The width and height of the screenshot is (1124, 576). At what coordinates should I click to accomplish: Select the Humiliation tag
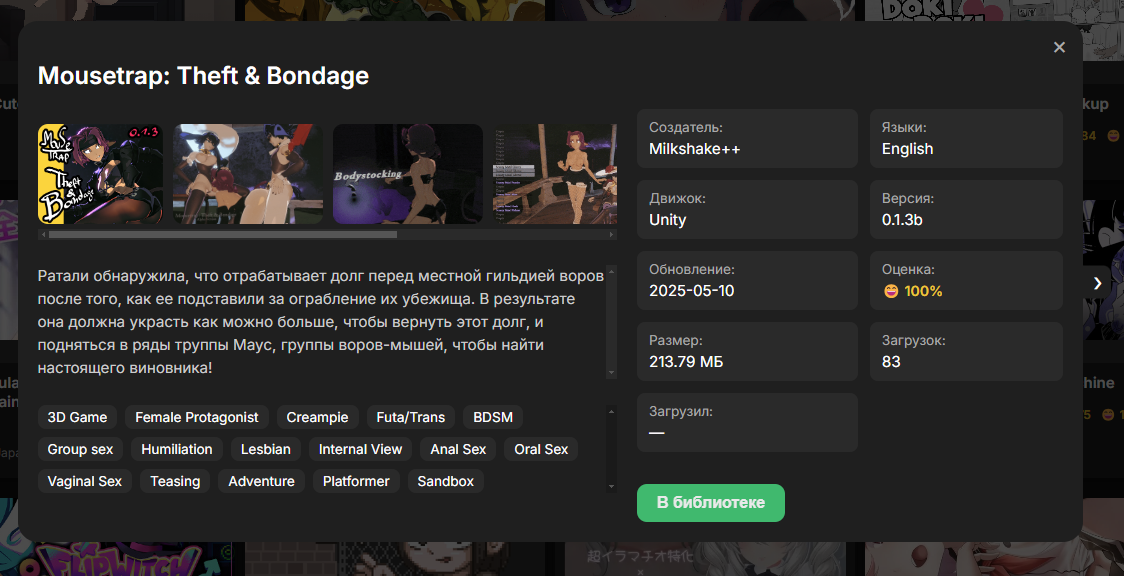point(177,449)
